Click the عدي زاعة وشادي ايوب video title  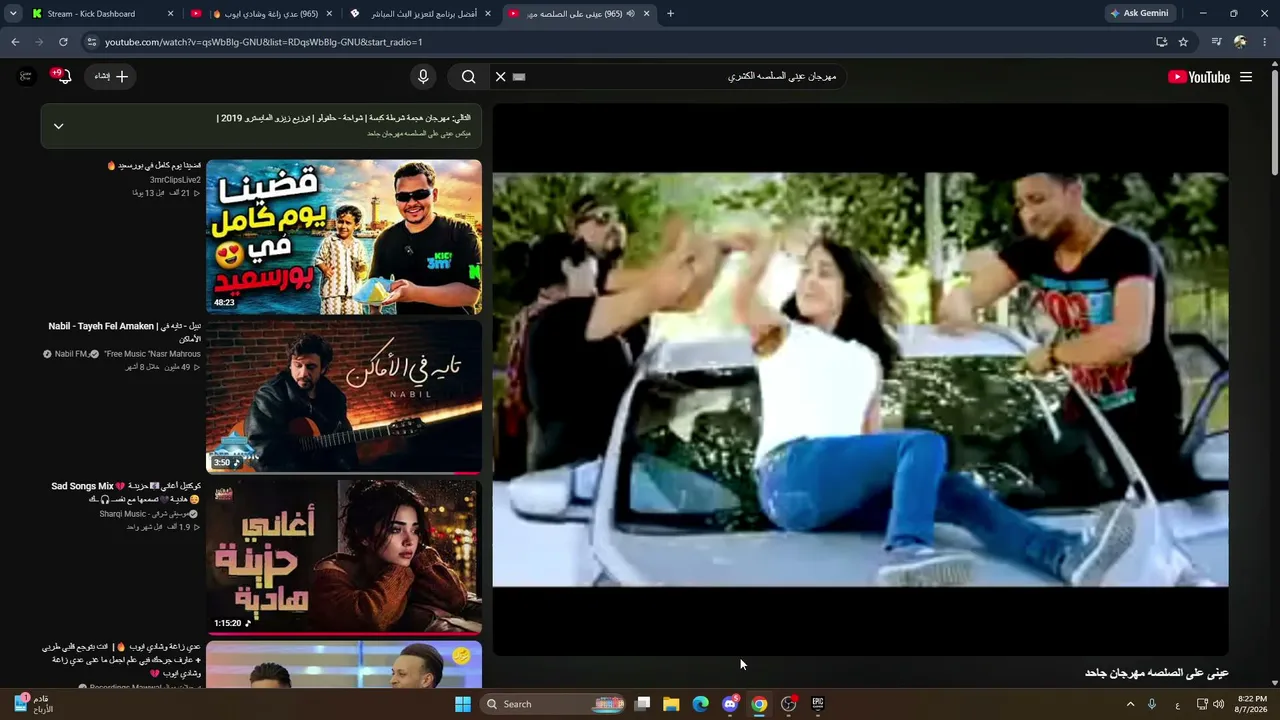(122, 660)
